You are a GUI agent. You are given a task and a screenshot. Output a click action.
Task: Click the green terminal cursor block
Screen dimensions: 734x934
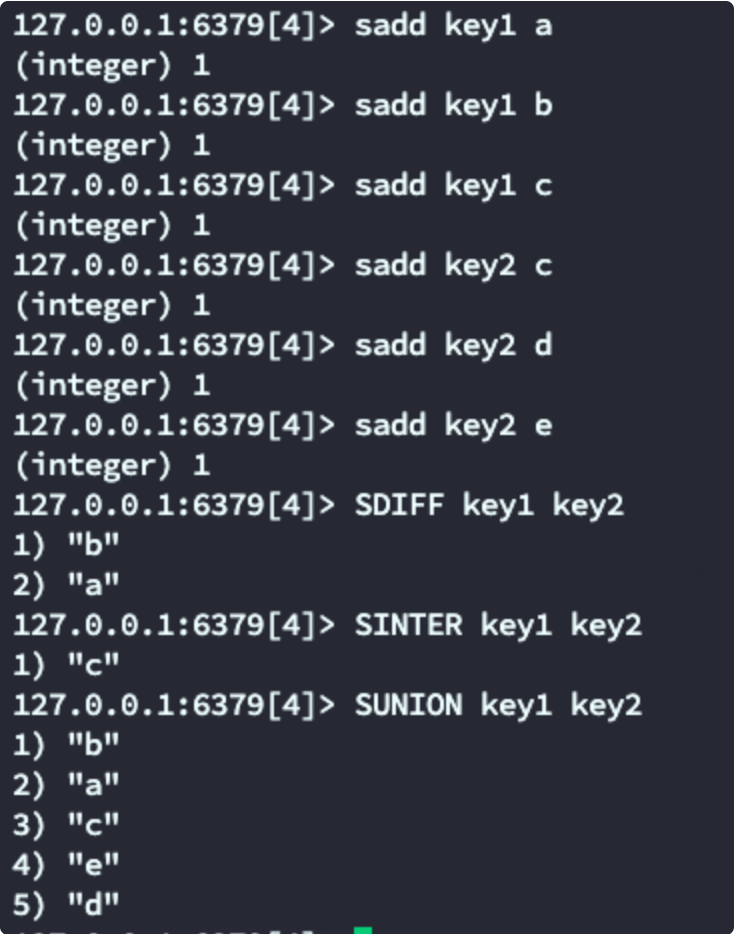tap(363, 930)
